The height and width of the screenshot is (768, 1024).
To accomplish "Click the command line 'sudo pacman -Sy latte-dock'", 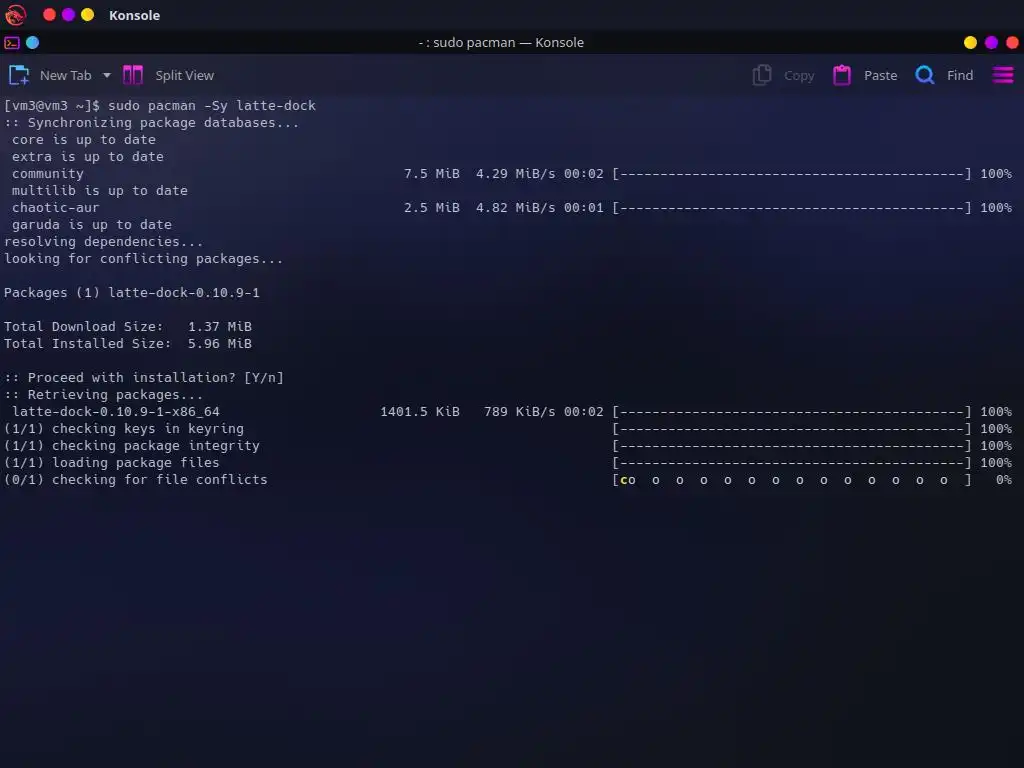I will pos(212,106).
